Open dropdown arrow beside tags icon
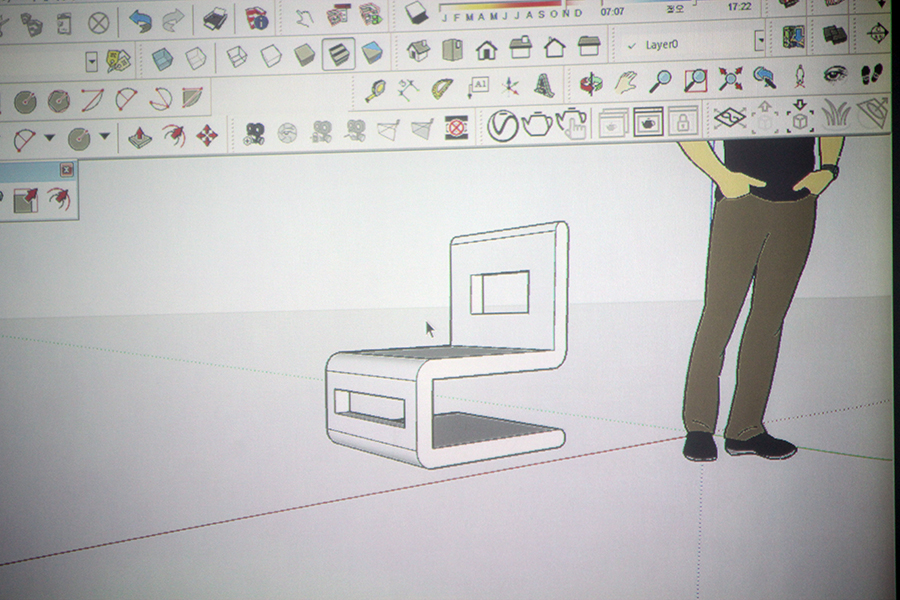900x600 pixels. coord(91,62)
